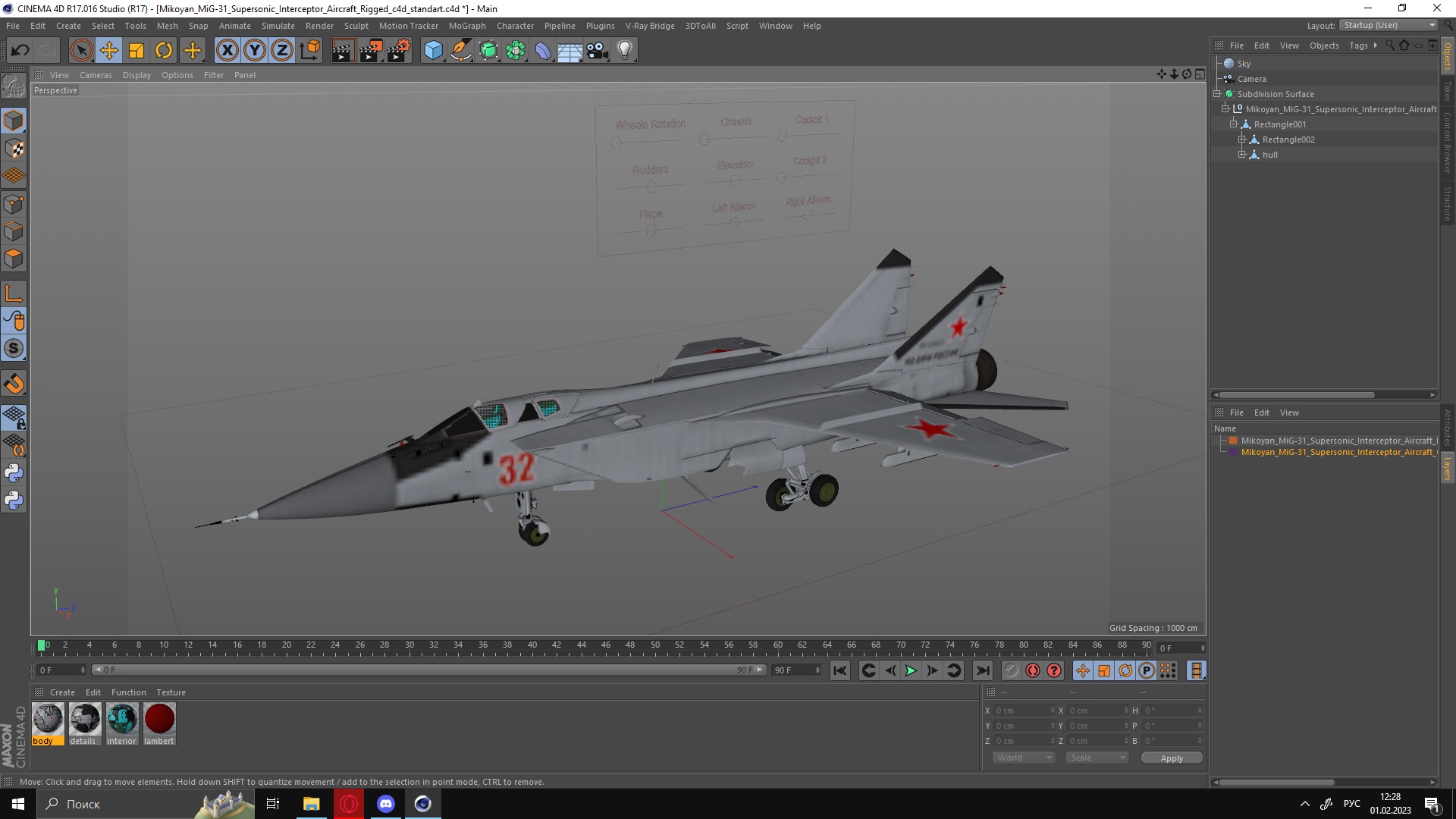Click Render to Picture Viewer icon
The image size is (1456, 819).
click(371, 51)
